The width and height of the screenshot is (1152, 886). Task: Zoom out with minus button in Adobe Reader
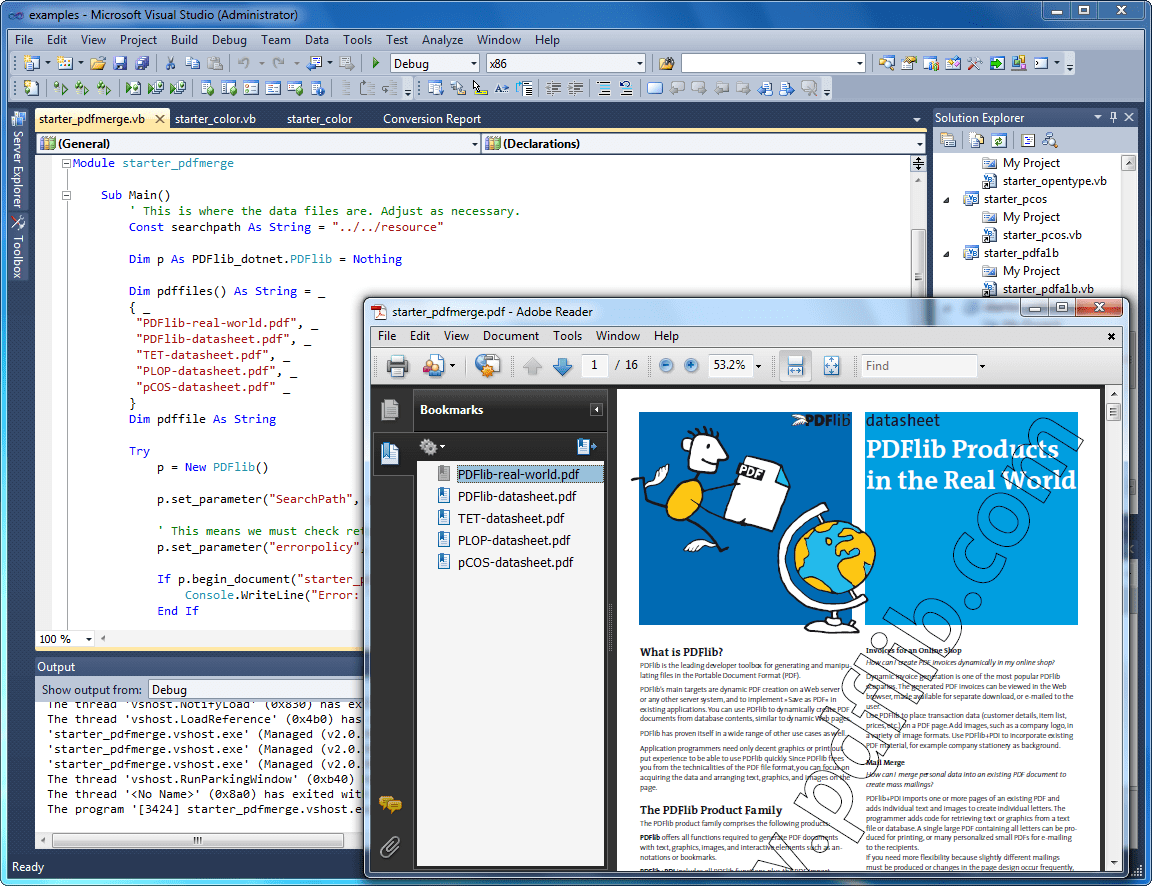[x=666, y=365]
